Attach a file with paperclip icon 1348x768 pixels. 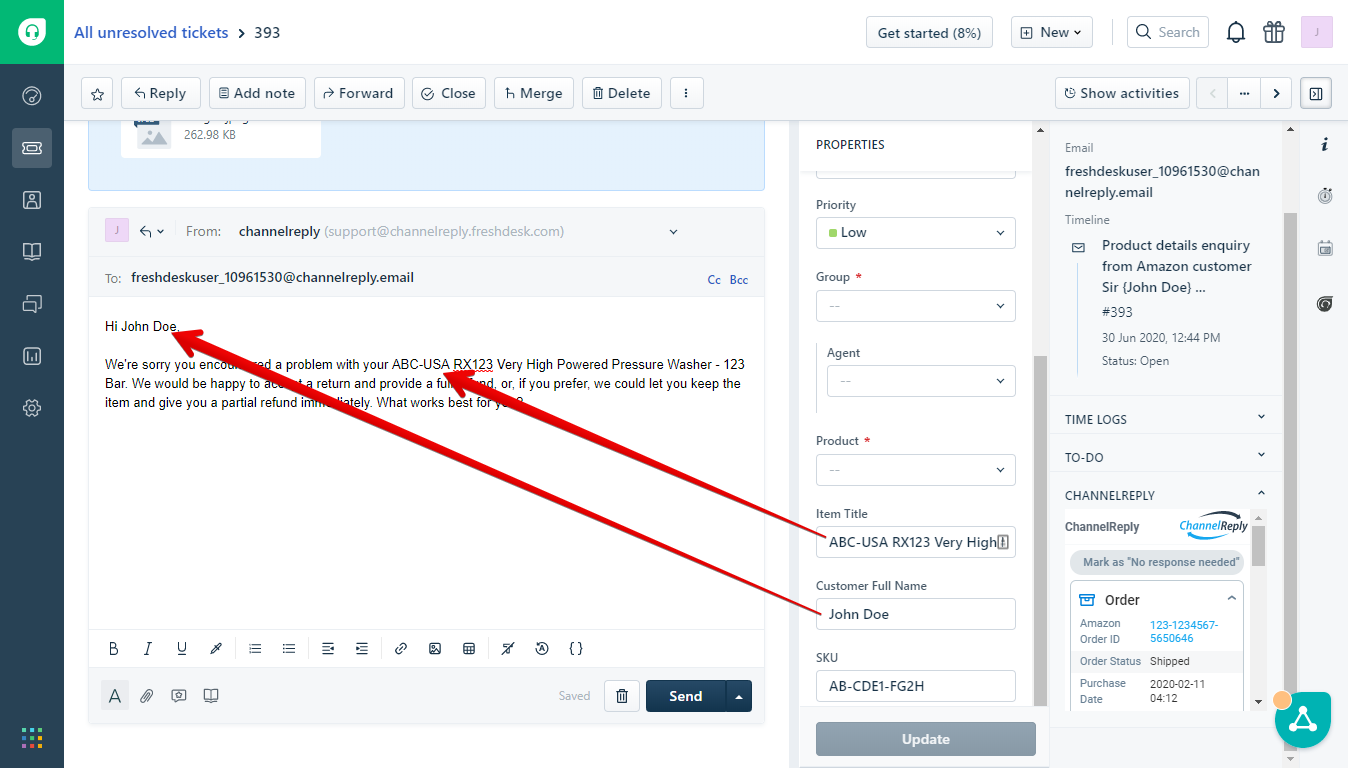point(147,696)
